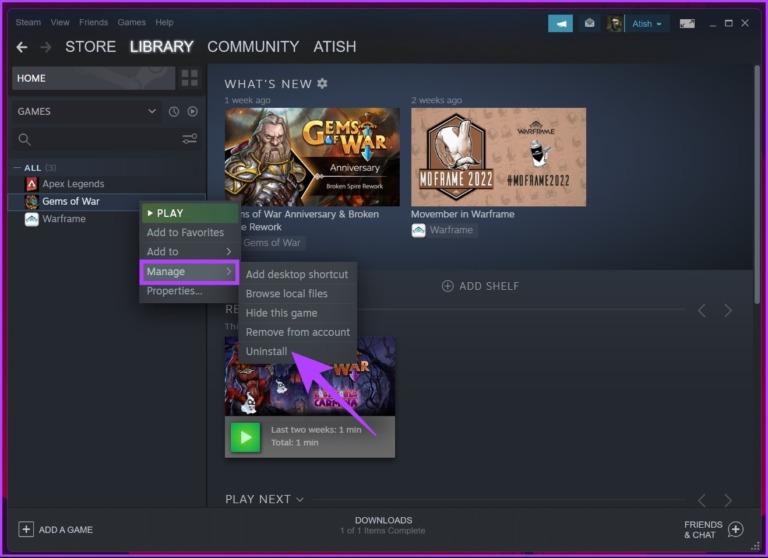768x558 pixels.
Task: Expand the Play Next shelf dropdown
Action: (300, 500)
